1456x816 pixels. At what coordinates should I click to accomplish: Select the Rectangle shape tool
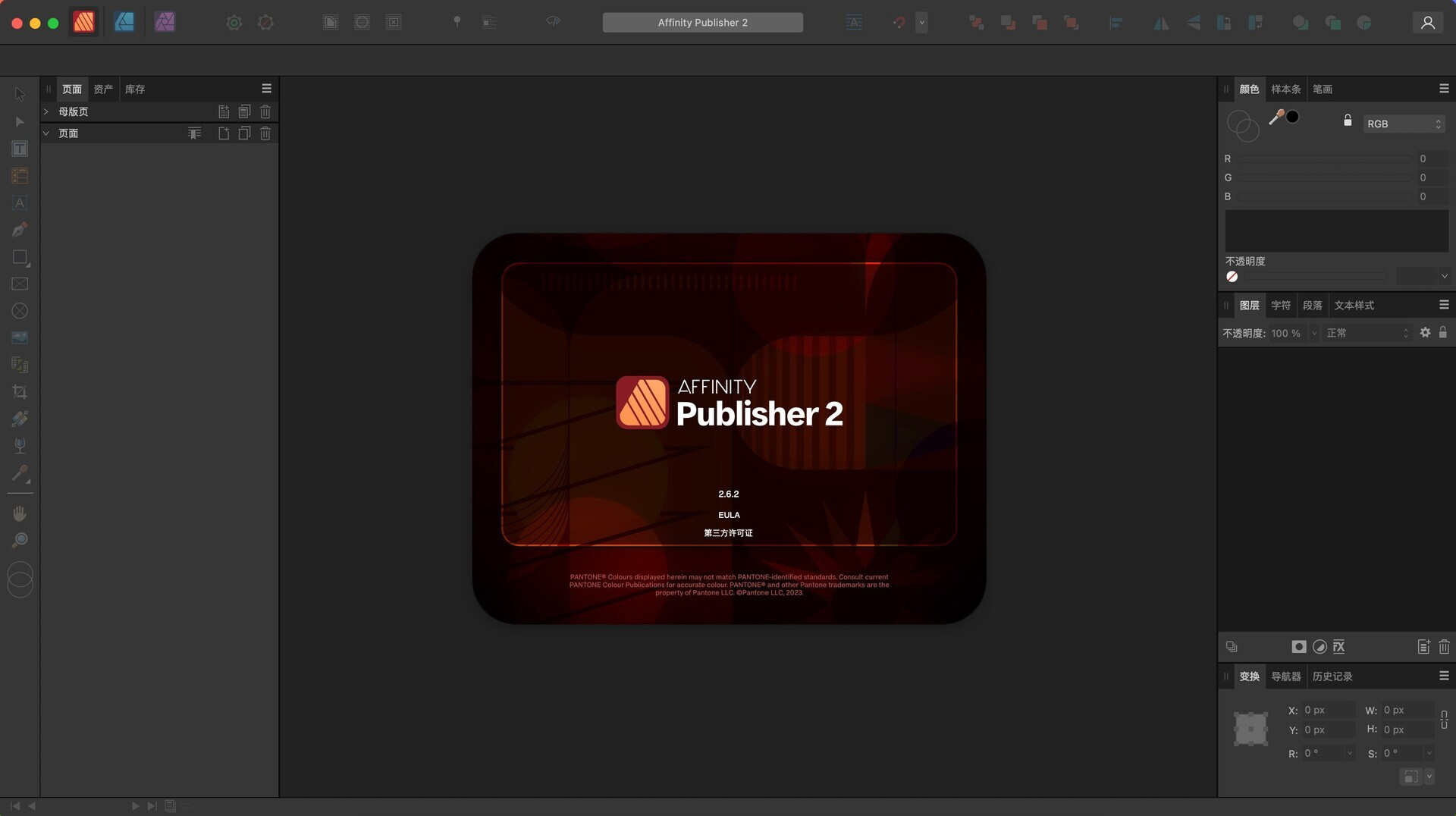pyautogui.click(x=20, y=257)
